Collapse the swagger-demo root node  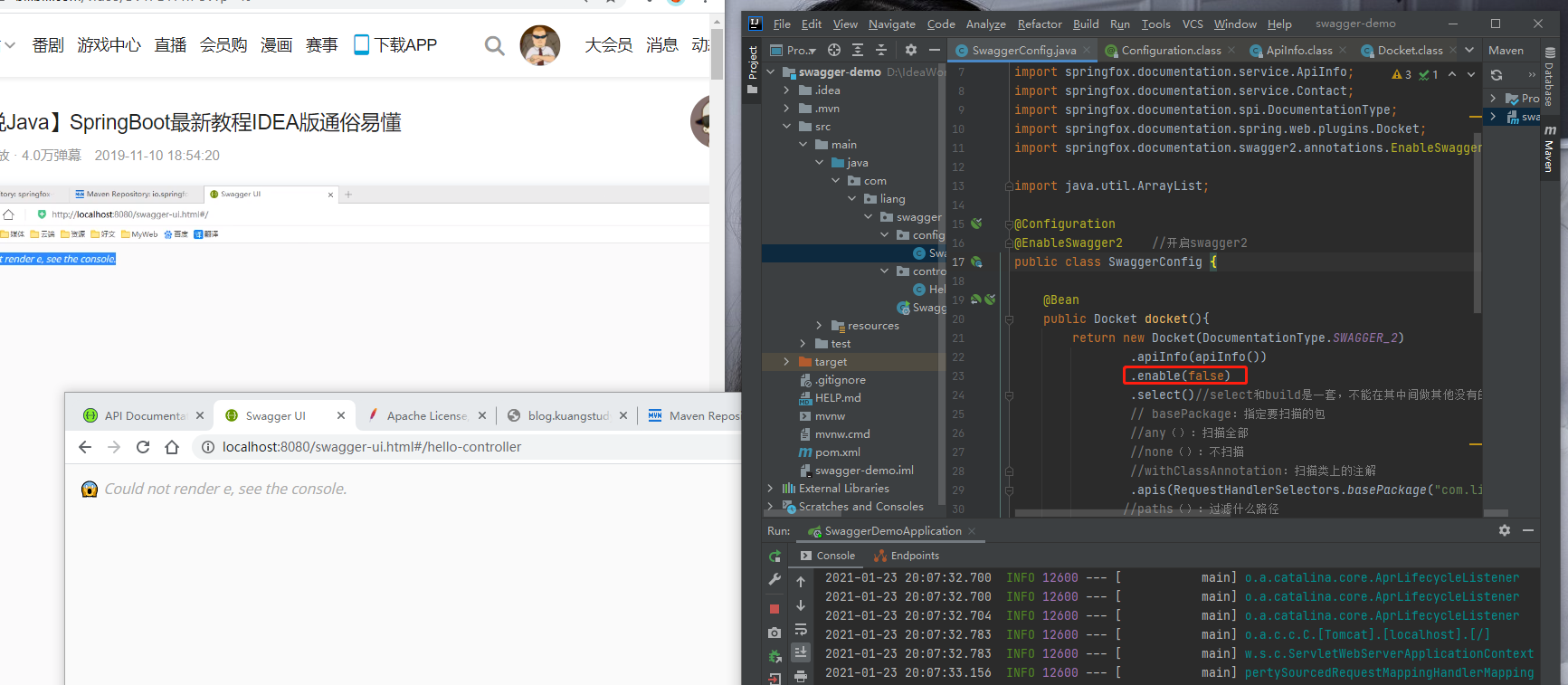[771, 72]
